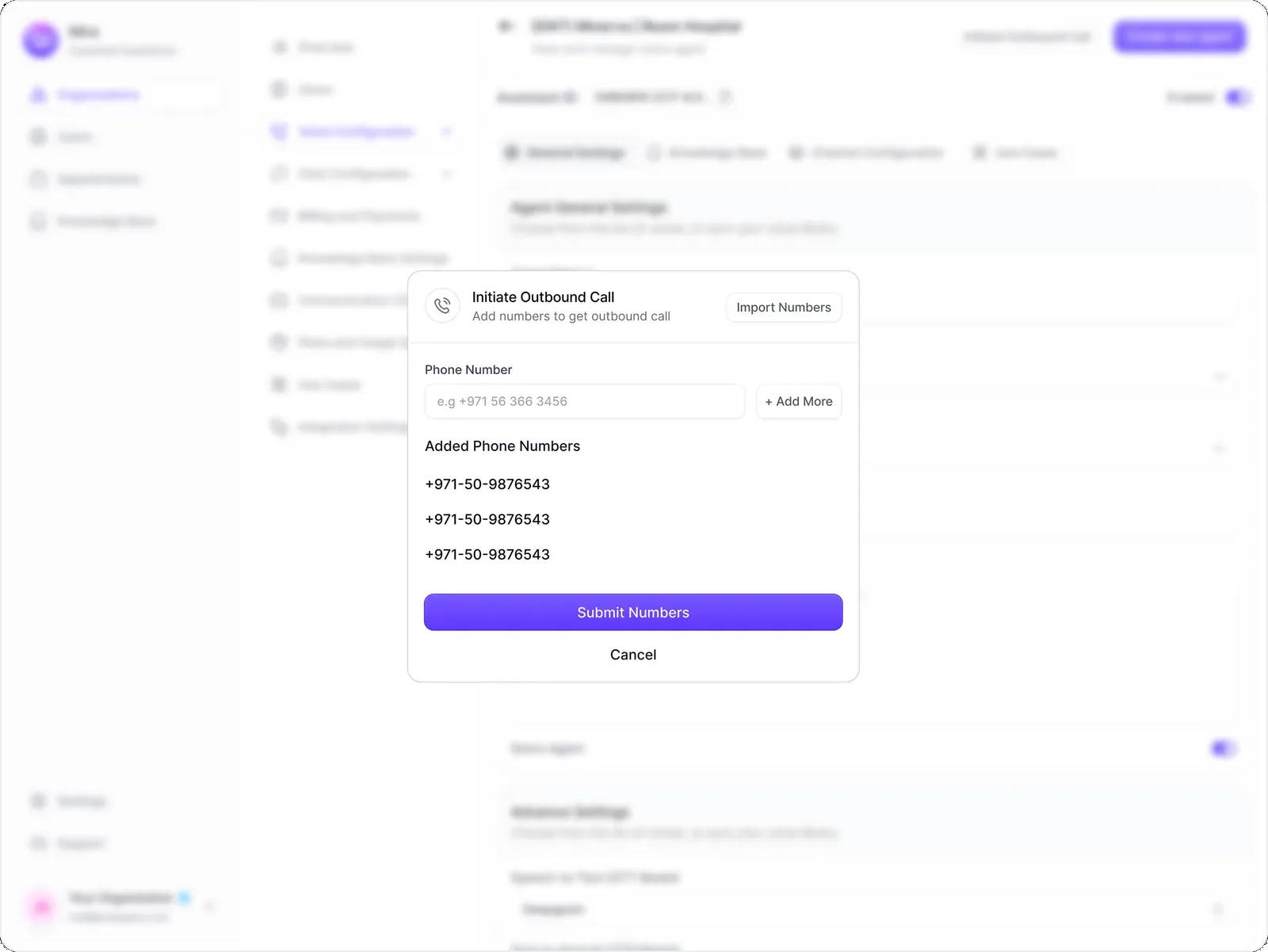The image size is (1268, 952).
Task: Click the purple button in top right corner
Action: [1179, 36]
